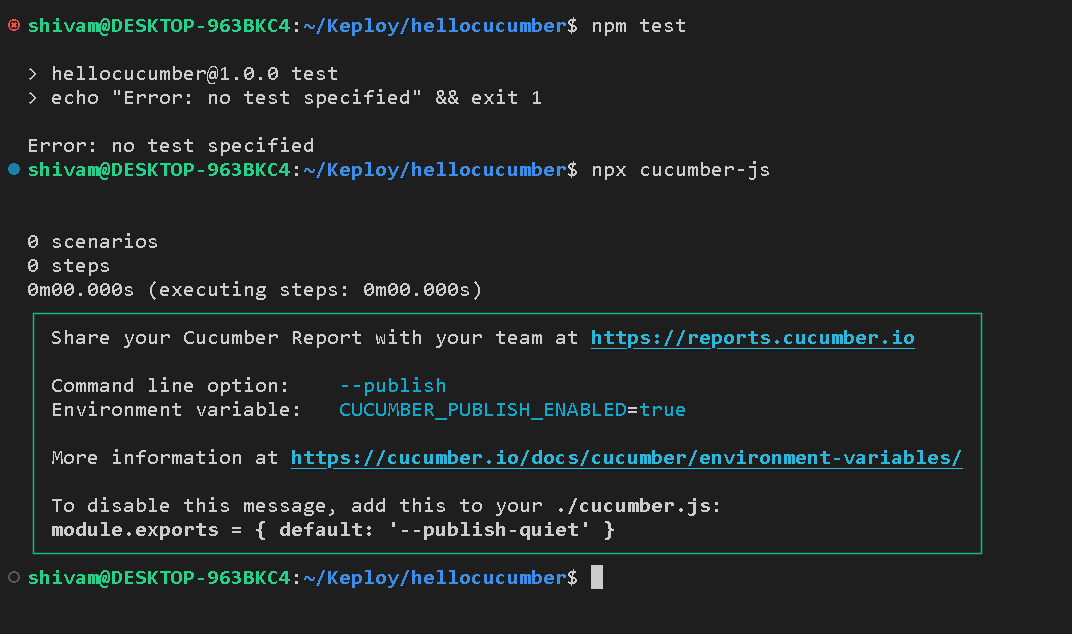The width and height of the screenshot is (1072, 634).
Task: Open the reports.cucumber.io link
Action: (753, 338)
